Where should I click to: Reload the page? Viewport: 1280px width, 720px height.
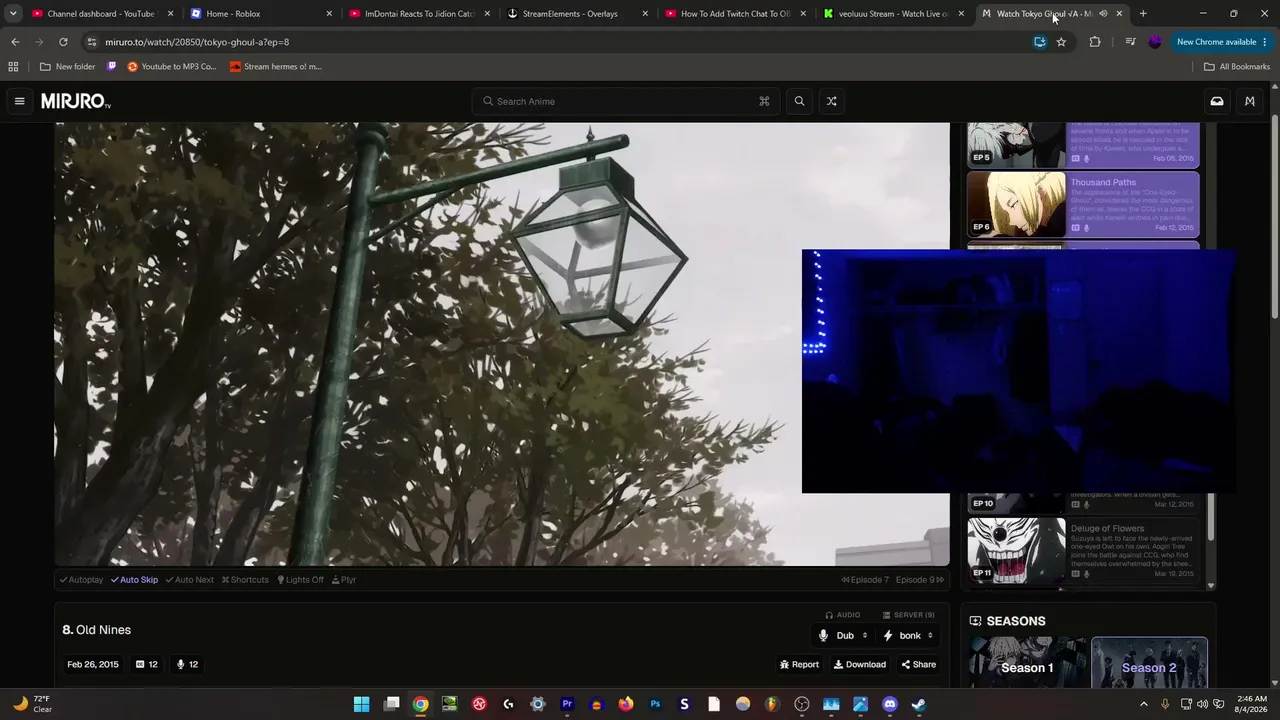[x=63, y=42]
